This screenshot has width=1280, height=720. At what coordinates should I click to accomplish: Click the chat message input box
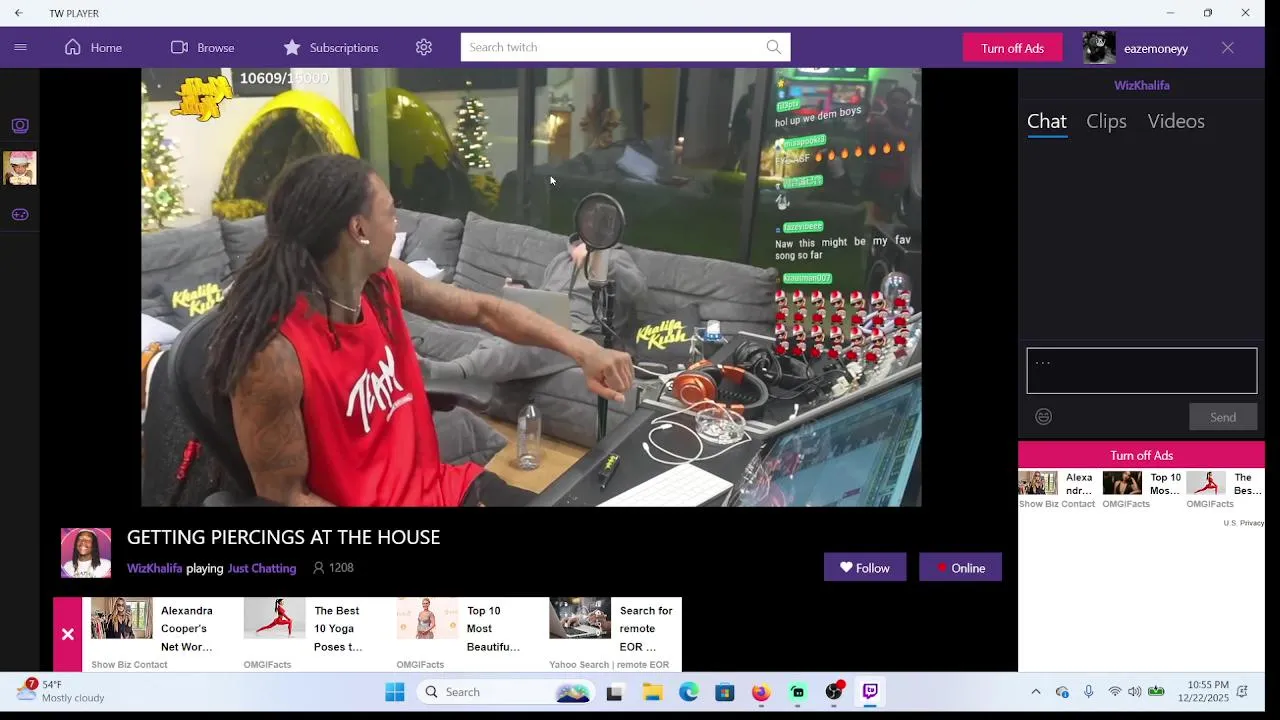click(1141, 371)
